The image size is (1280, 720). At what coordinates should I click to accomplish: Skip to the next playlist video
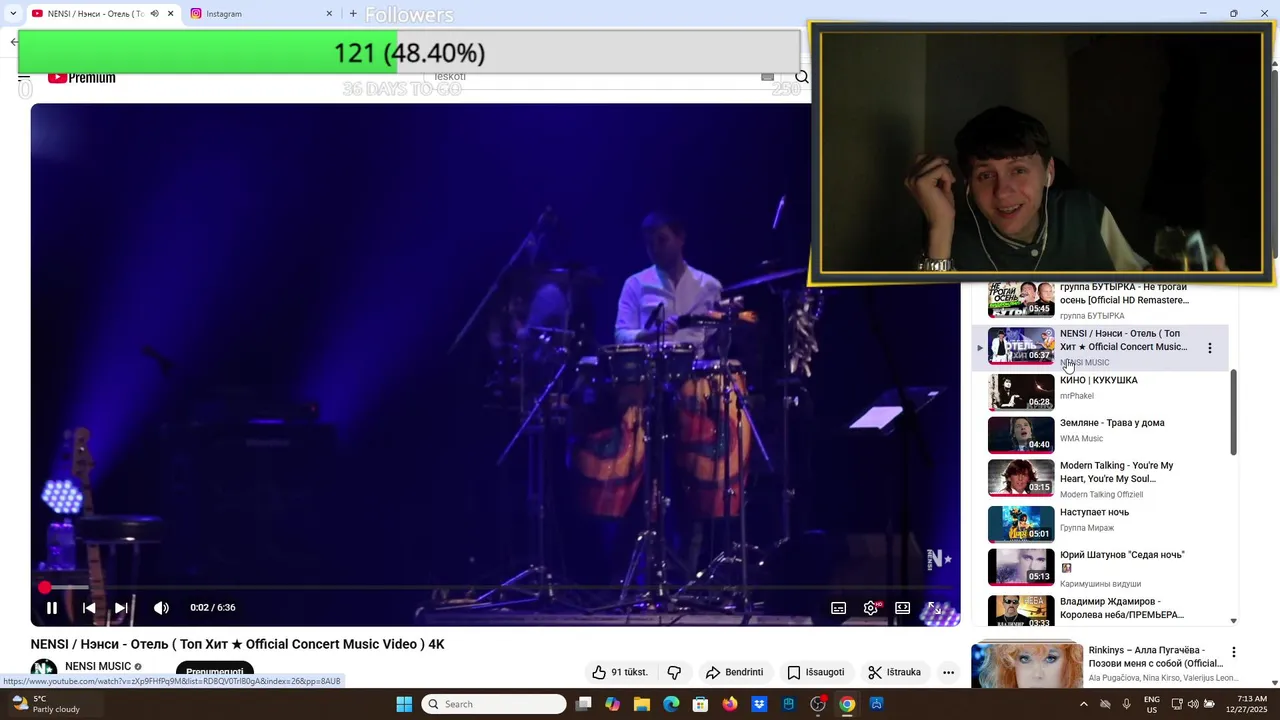[x=121, y=607]
